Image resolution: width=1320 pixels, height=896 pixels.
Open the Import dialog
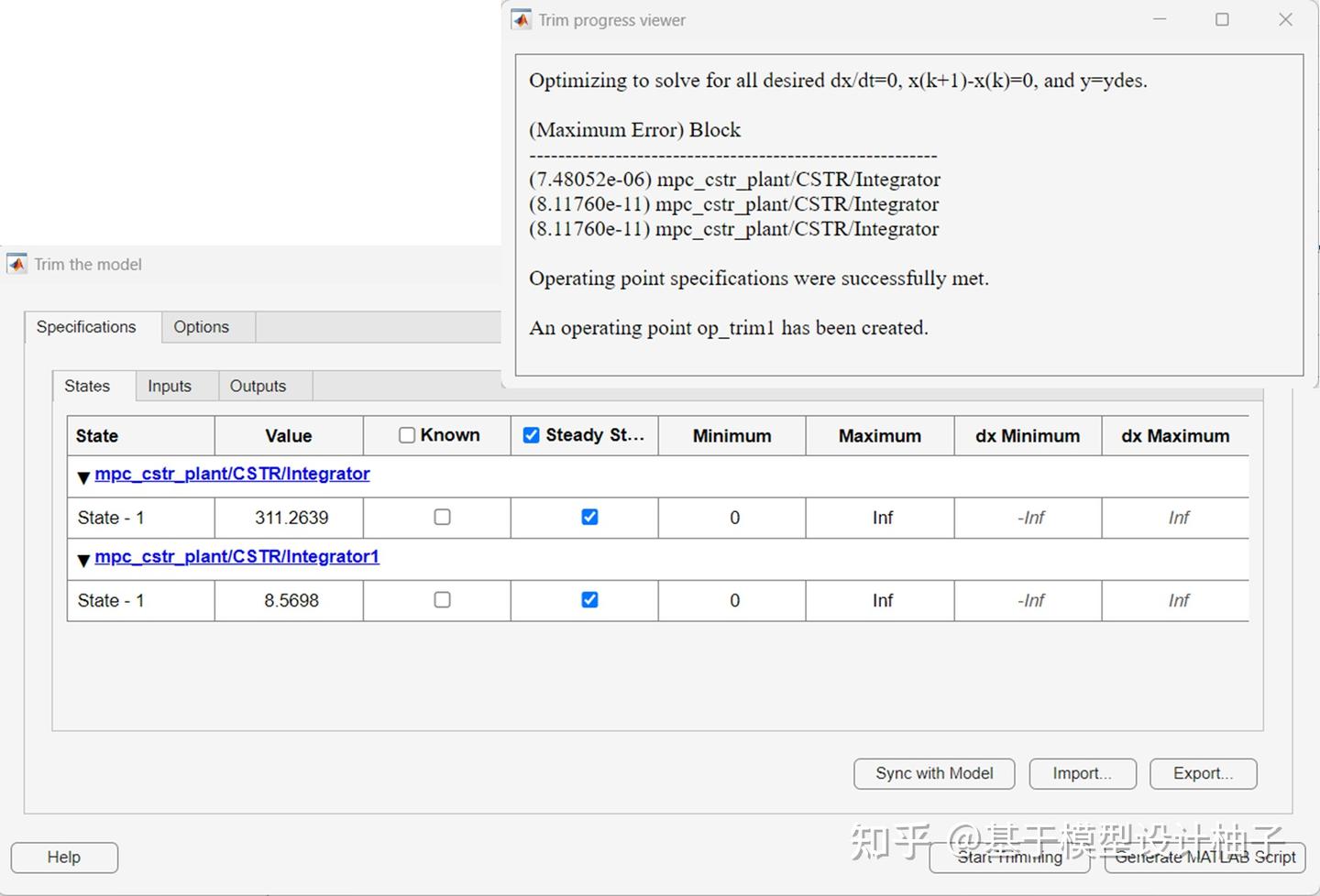coord(1082,773)
